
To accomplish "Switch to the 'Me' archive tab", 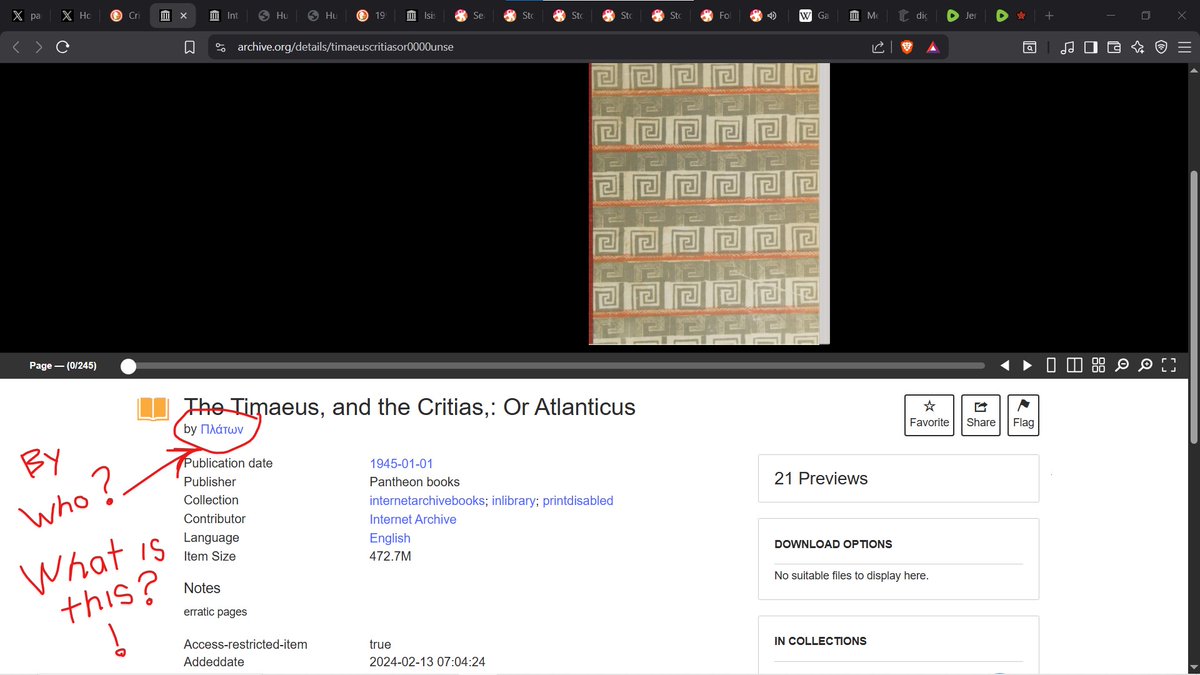I will (863, 16).
